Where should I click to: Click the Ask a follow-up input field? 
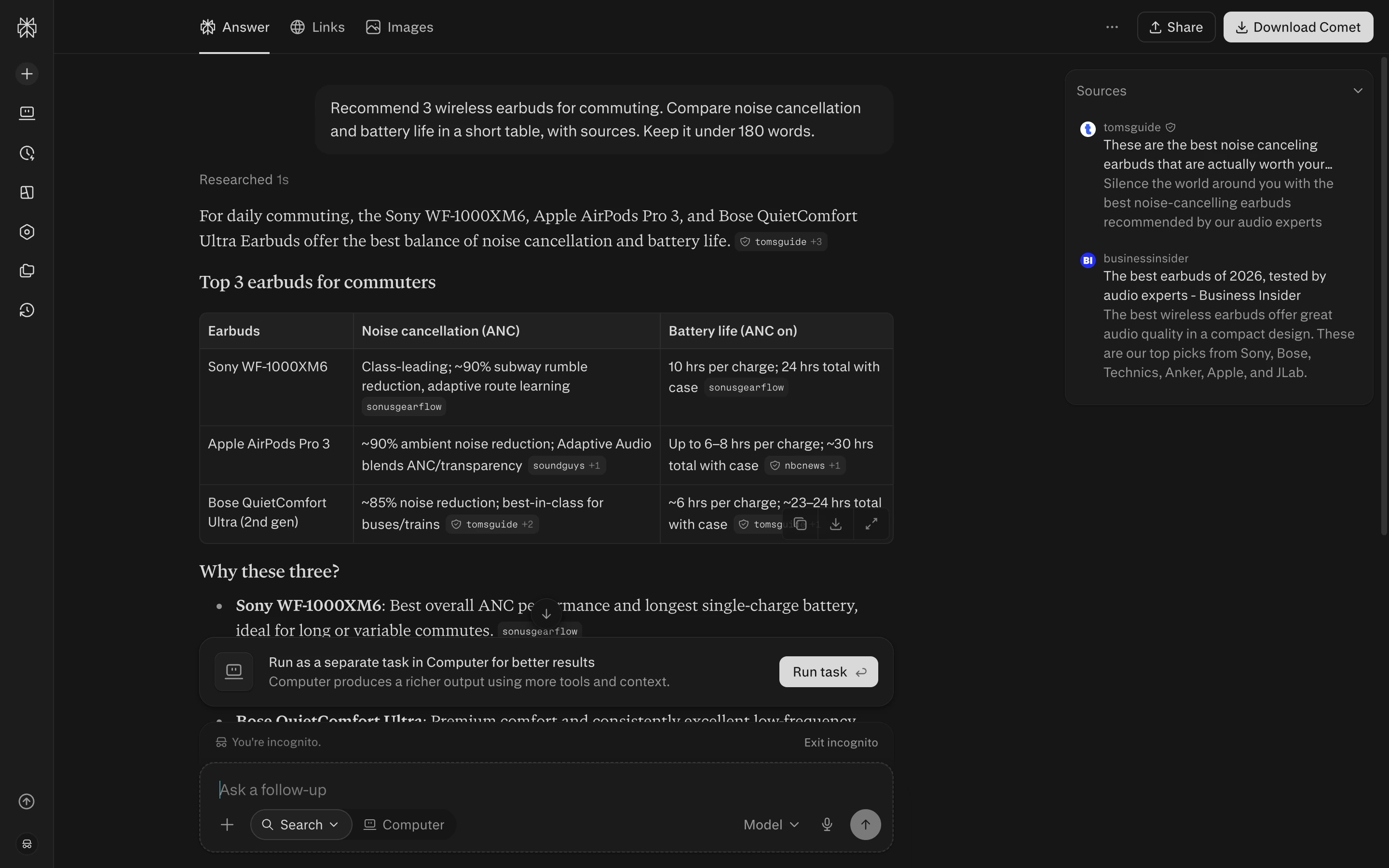point(545,789)
